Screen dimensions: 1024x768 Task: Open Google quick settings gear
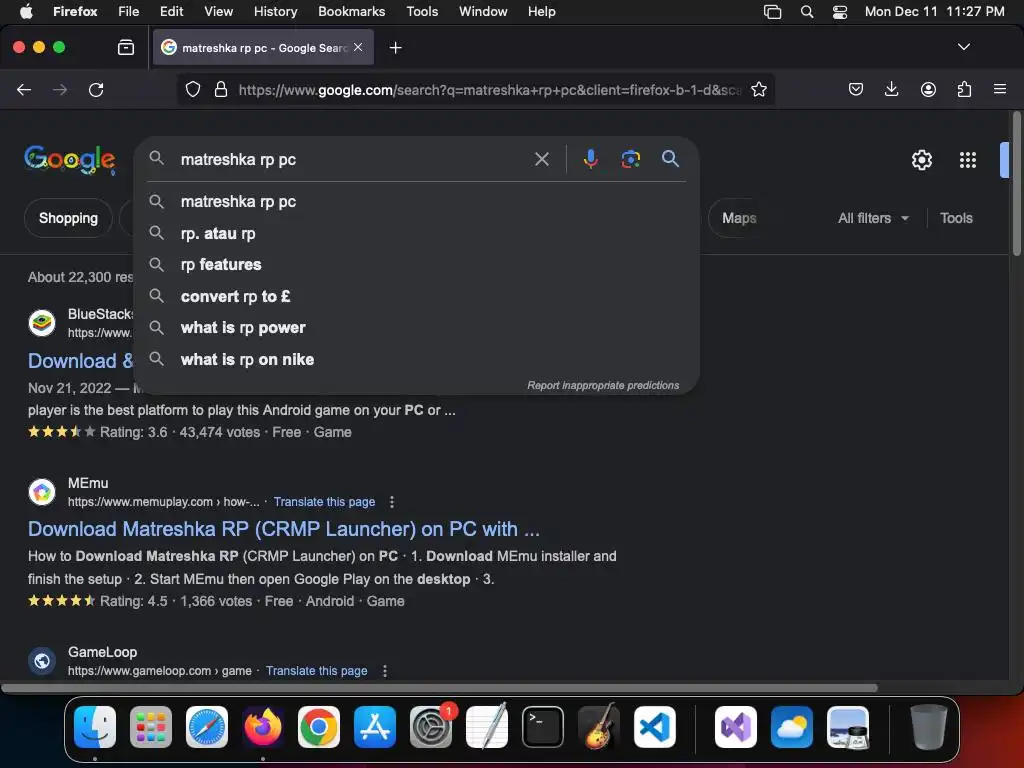point(921,160)
